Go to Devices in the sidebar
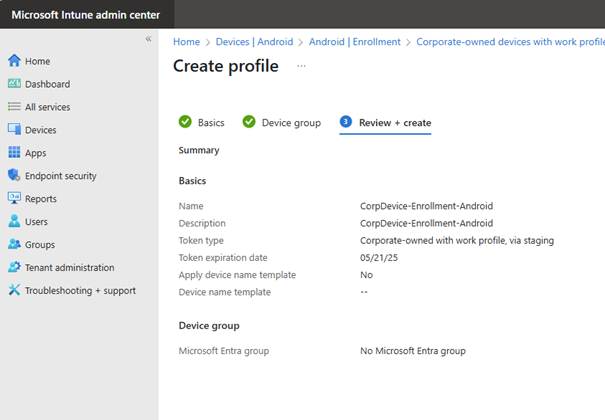Viewport: 605px width, 420px height. 41,130
